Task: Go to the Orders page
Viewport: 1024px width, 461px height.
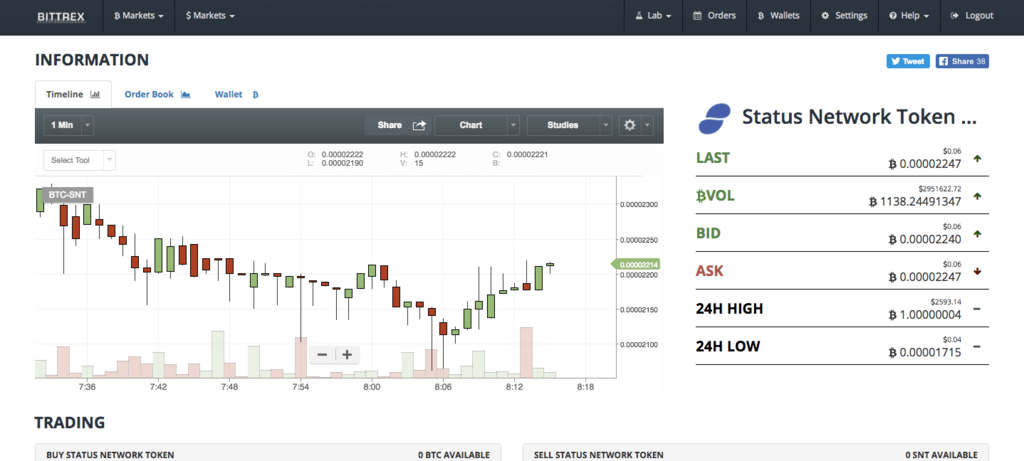Action: tap(714, 16)
